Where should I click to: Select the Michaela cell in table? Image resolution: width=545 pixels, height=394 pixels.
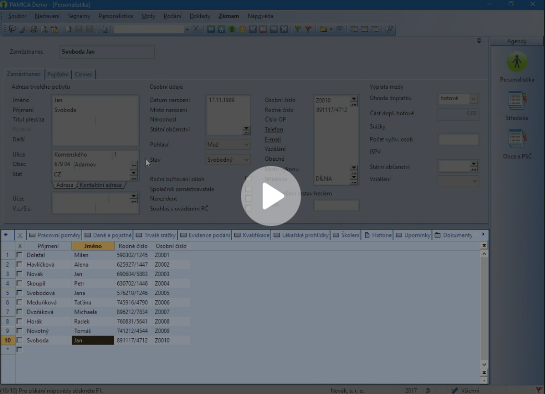pos(93,312)
